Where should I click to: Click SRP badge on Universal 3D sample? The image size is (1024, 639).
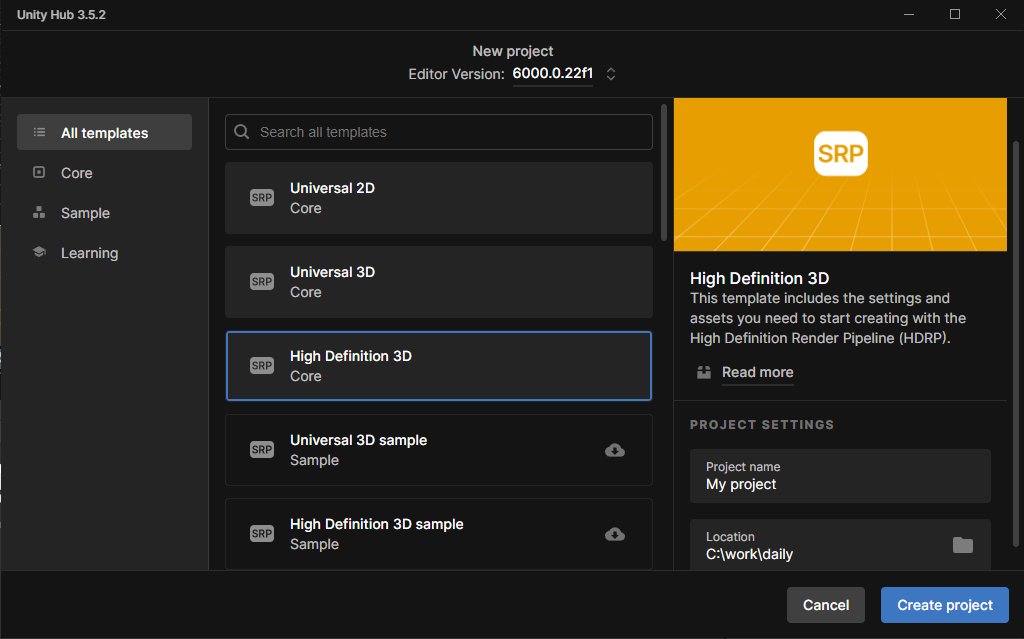tap(262, 450)
